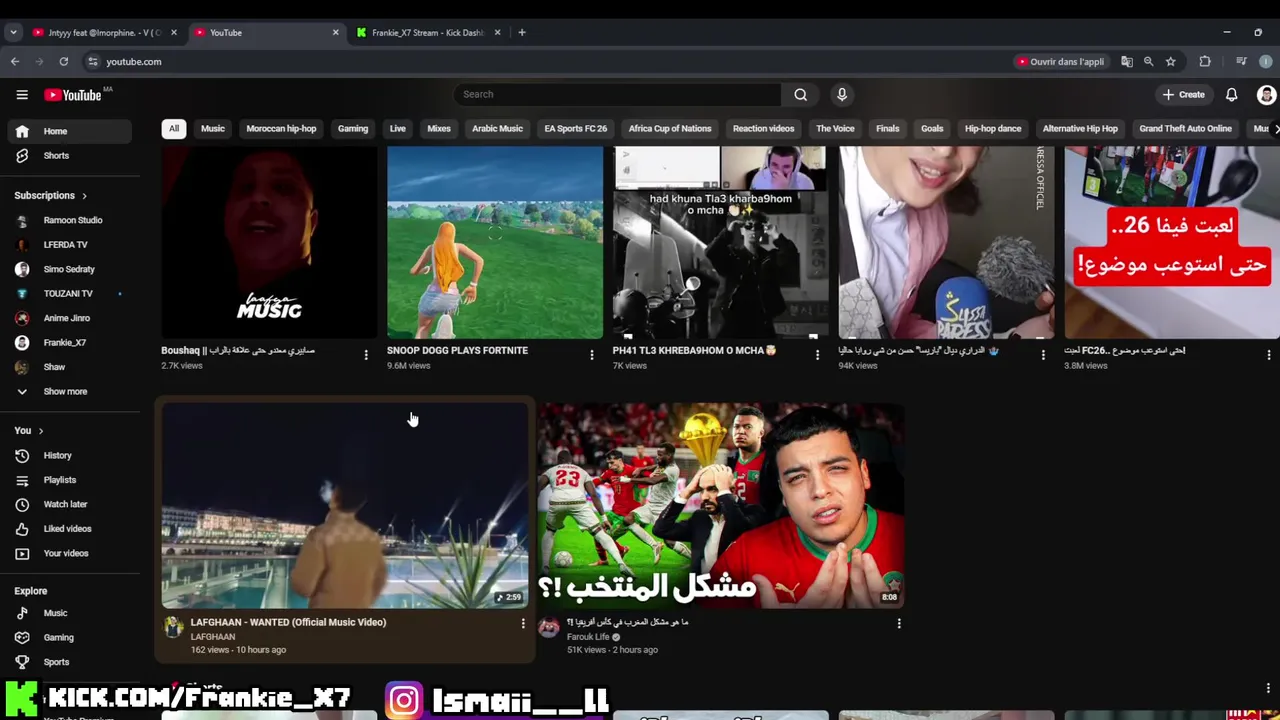This screenshot has width=1280, height=720.
Task: Click Ouvrir dans l'appli button
Action: click(1060, 62)
